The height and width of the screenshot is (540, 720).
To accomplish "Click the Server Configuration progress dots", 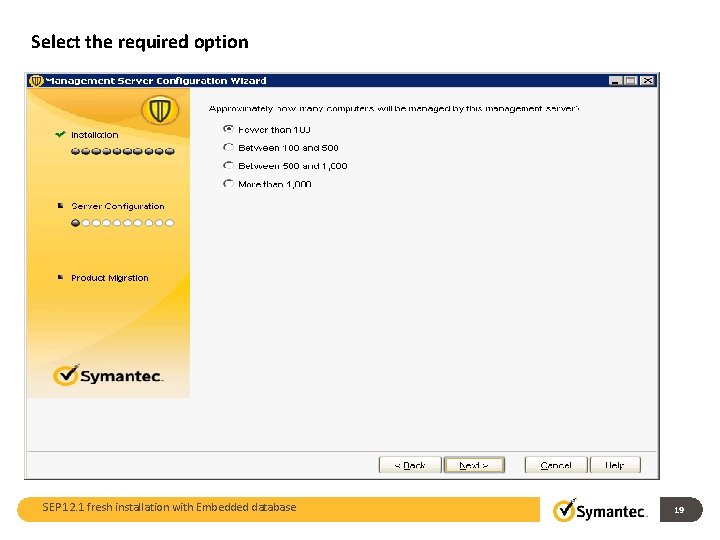I will coord(123,223).
